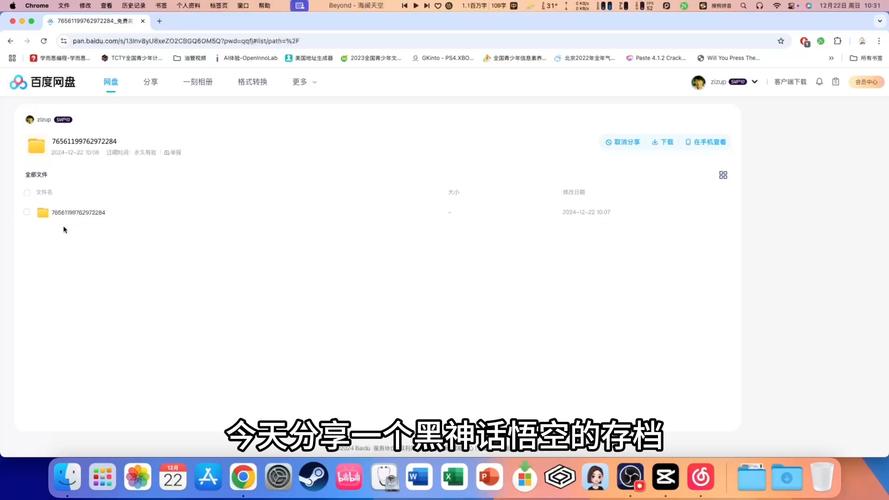Open the Apple menu
The height and width of the screenshot is (500, 889).
(12, 6)
